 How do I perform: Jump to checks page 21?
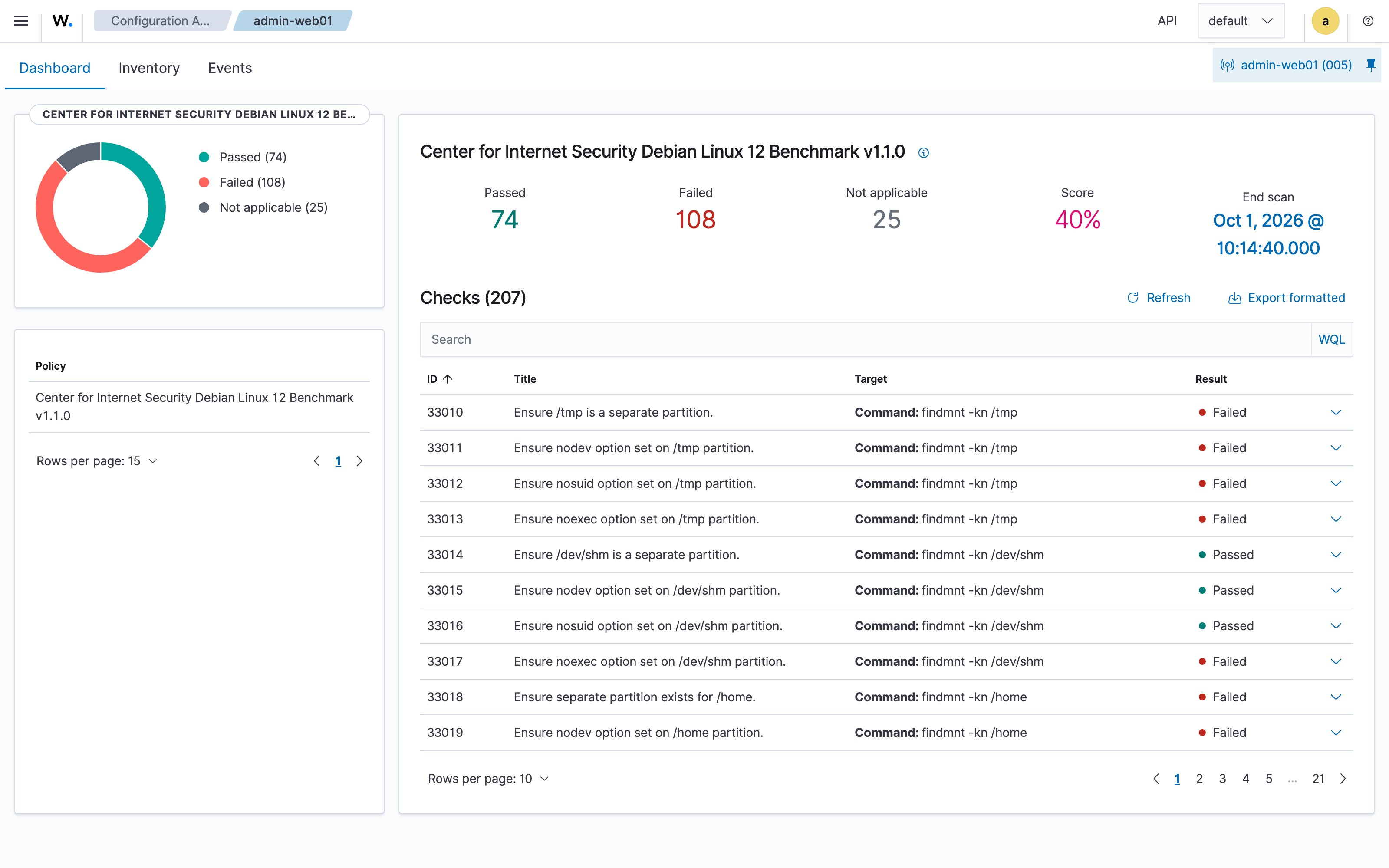point(1318,779)
